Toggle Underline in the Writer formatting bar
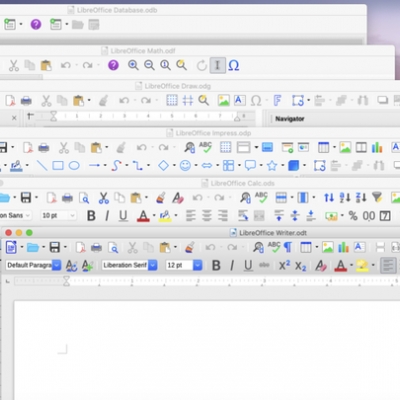400x400 pixels. (248, 265)
